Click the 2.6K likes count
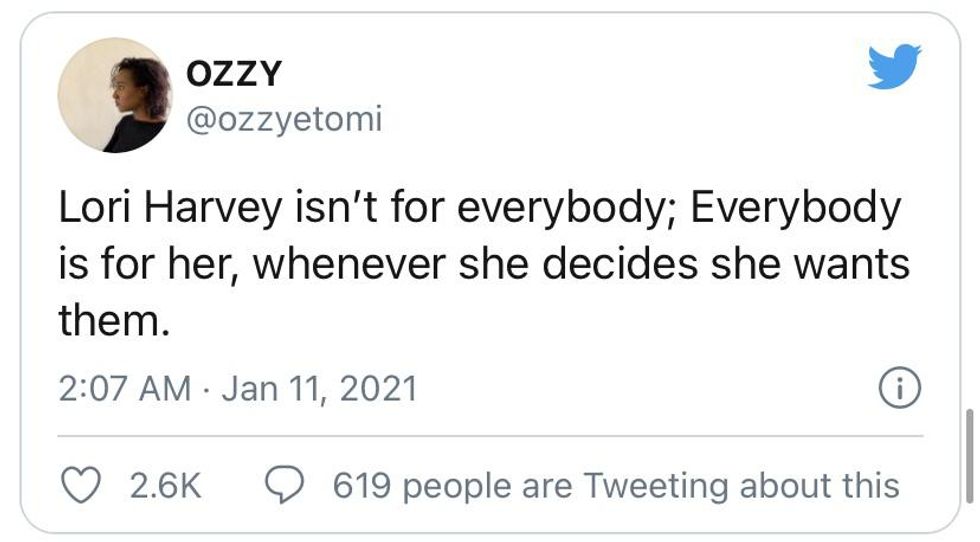This screenshot has height=542, width=980. (166, 486)
